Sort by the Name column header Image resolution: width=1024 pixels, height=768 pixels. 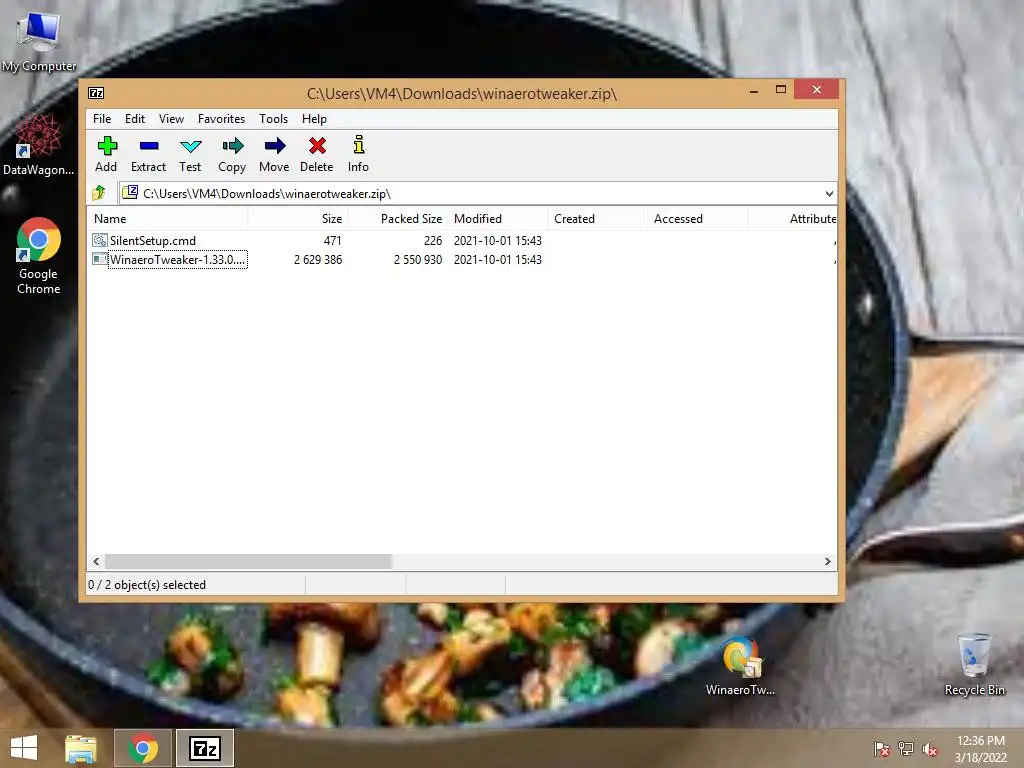click(167, 219)
